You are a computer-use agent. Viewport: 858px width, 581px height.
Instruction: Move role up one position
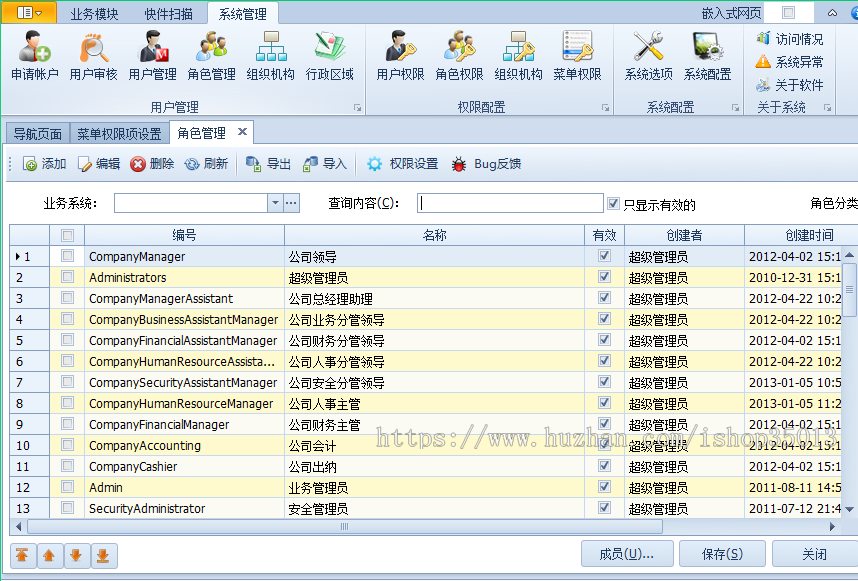click(x=49, y=556)
